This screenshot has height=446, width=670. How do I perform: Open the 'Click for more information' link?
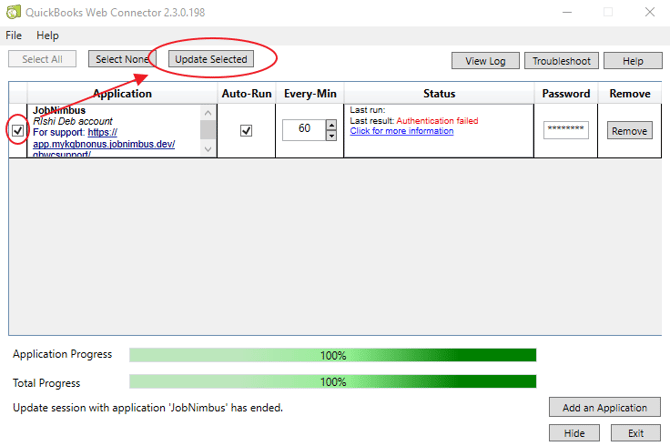click(x=402, y=131)
